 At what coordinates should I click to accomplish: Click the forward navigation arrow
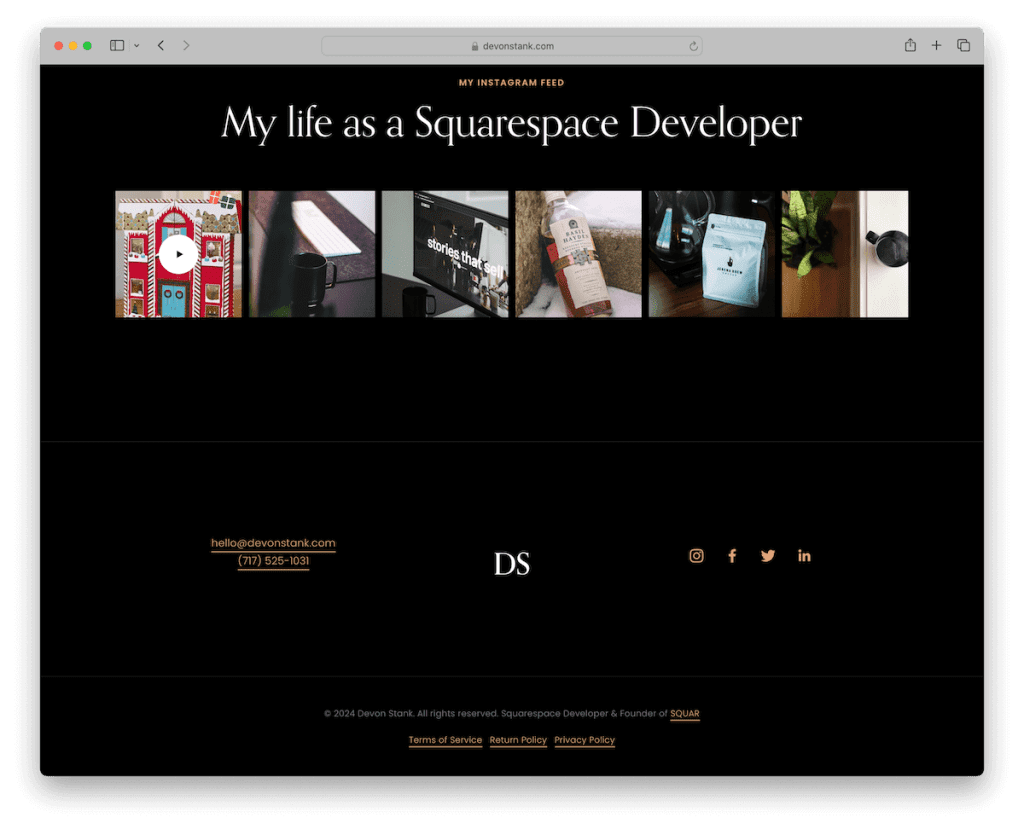pos(187,45)
